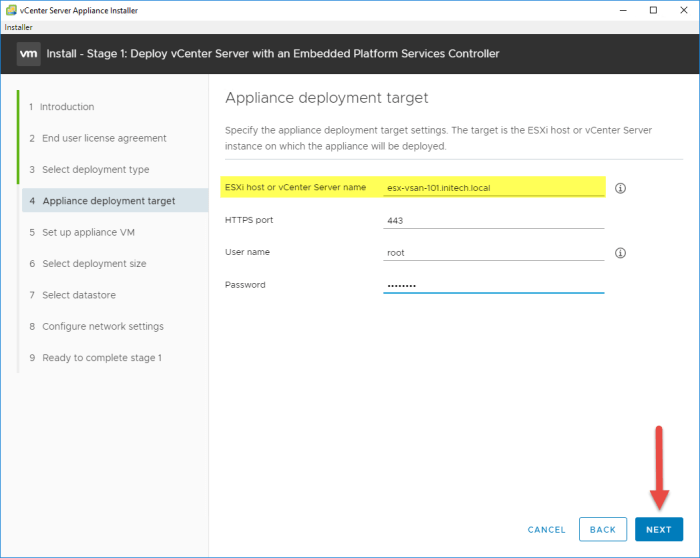700x558 pixels.
Task: Go to the Introduction step
Action: [x=68, y=107]
